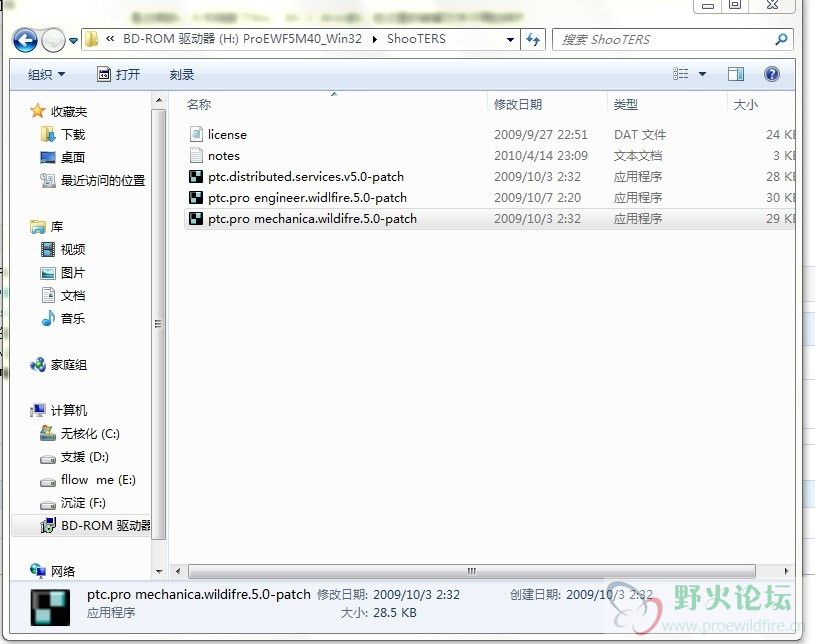Click the double chevron in address bar

110,39
